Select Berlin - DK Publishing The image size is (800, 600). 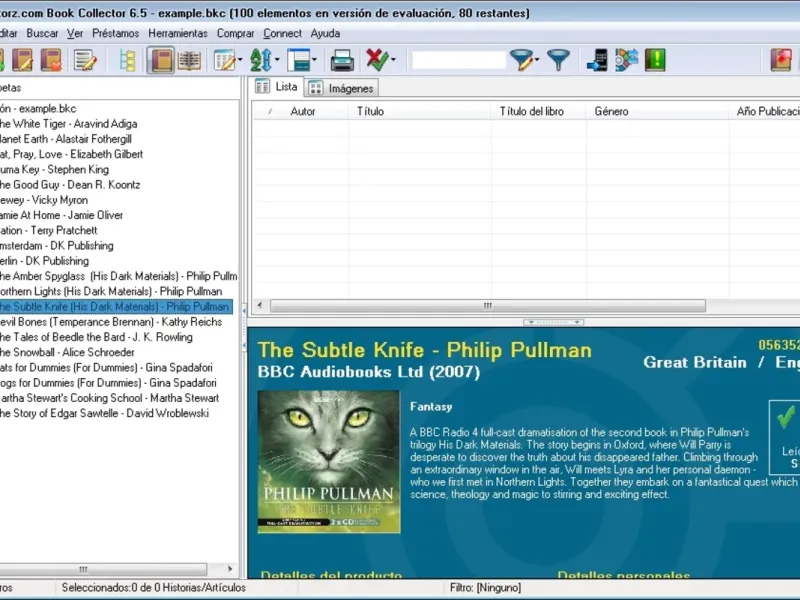(x=44, y=261)
